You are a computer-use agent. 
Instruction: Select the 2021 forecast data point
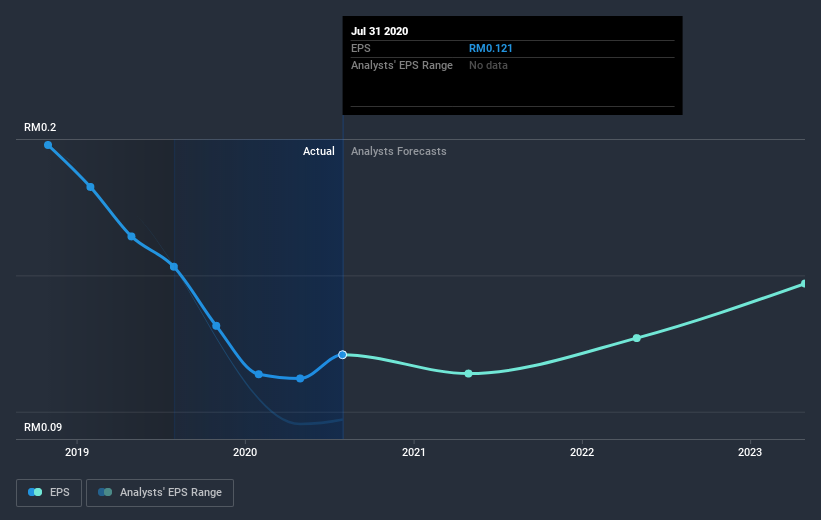(x=469, y=373)
